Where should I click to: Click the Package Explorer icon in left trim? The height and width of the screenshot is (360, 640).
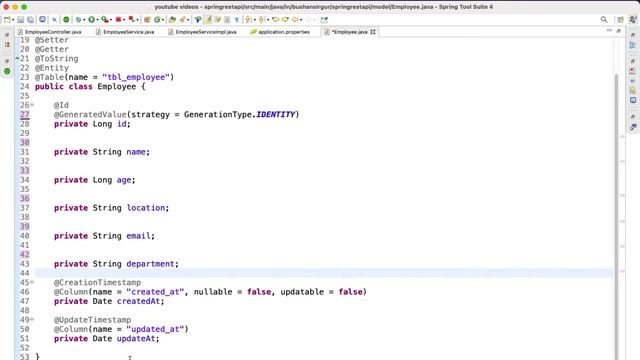tap(7, 44)
